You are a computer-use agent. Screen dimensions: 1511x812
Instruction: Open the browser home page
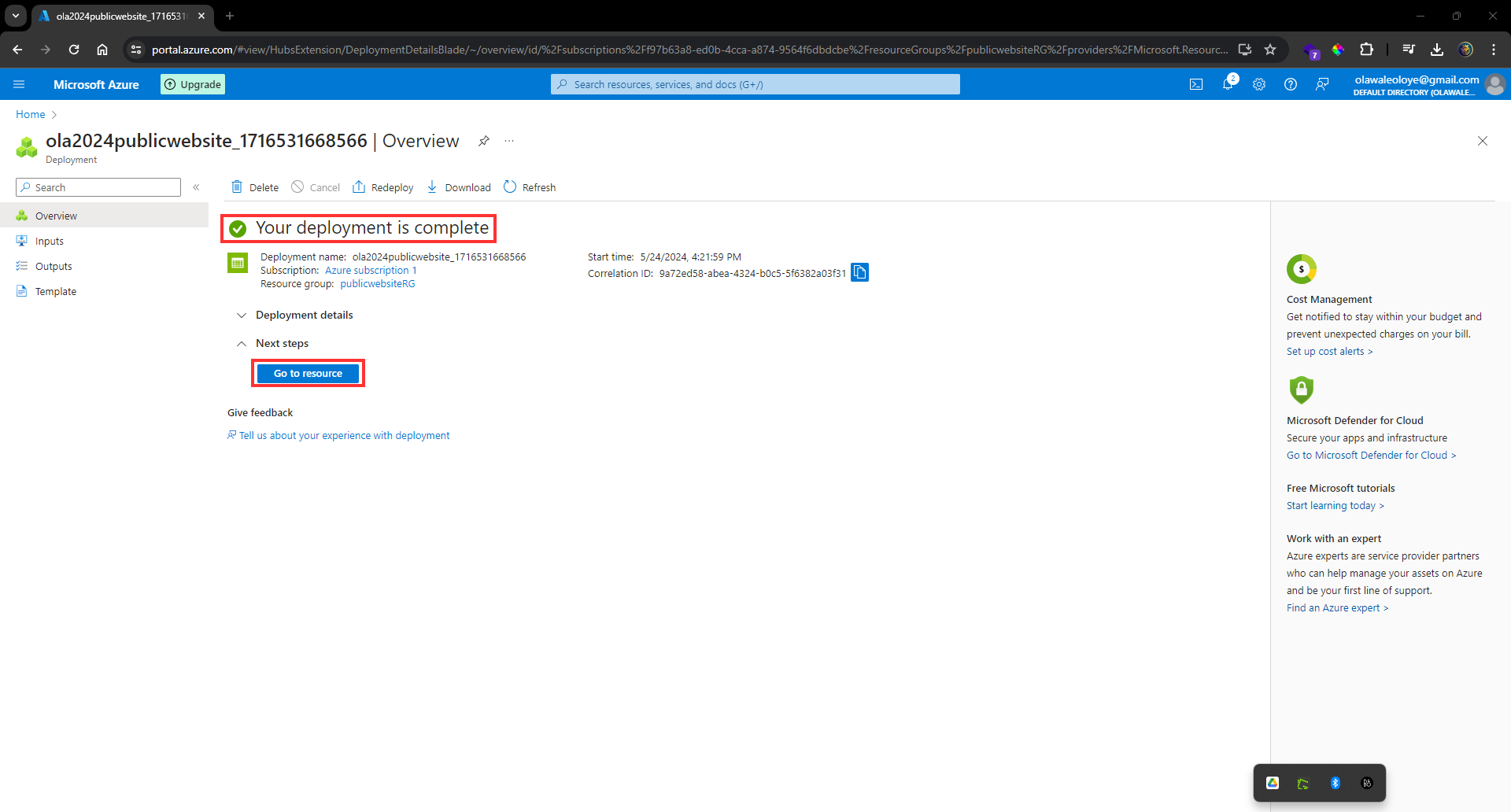coord(102,50)
